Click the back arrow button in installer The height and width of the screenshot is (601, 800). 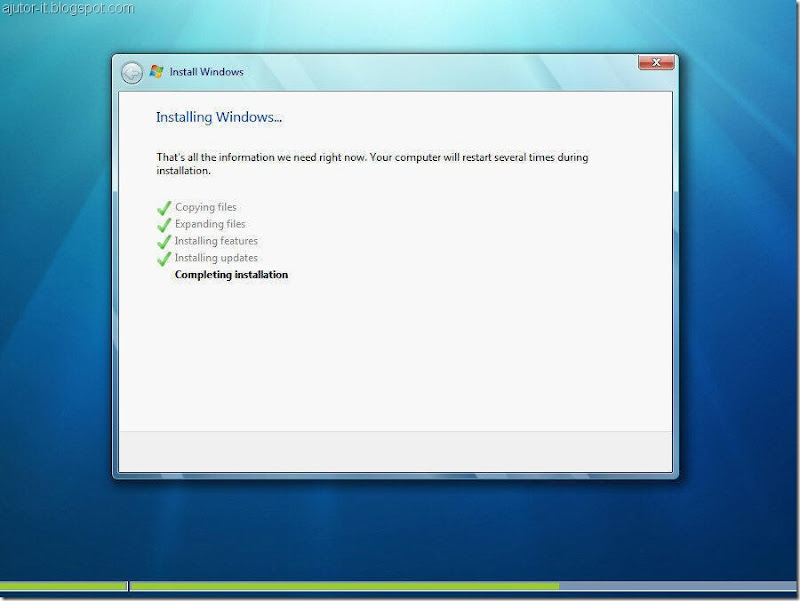pyautogui.click(x=132, y=73)
